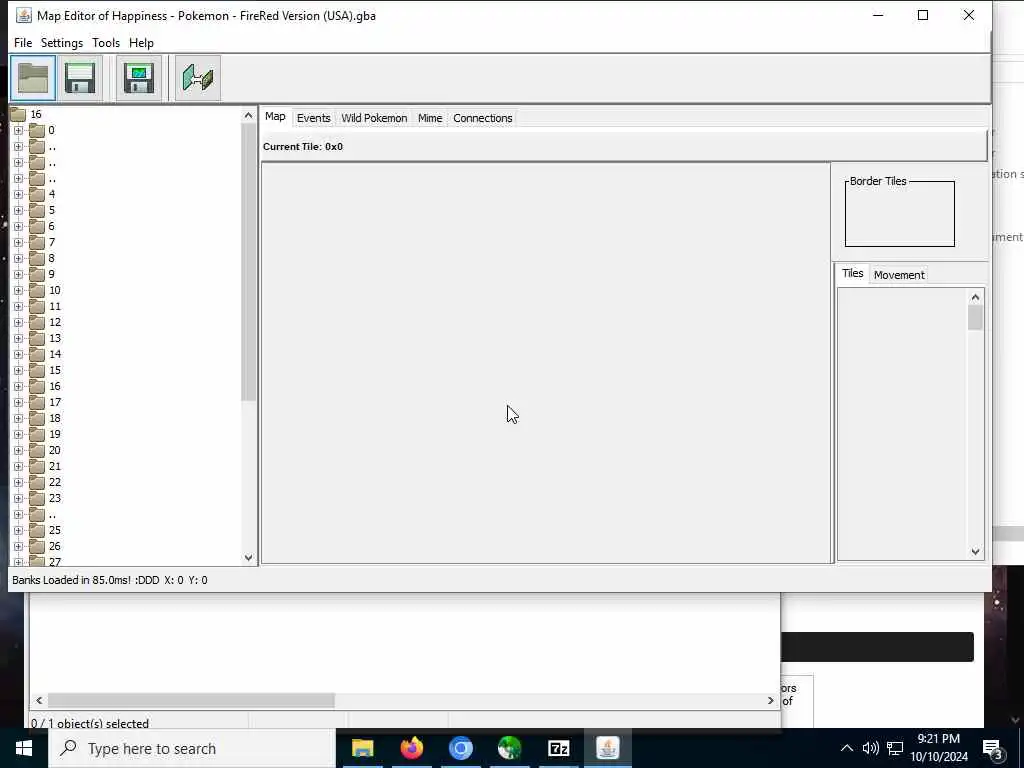The image size is (1024, 768).
Task: Open the notification center icon
Action: [x=993, y=748]
